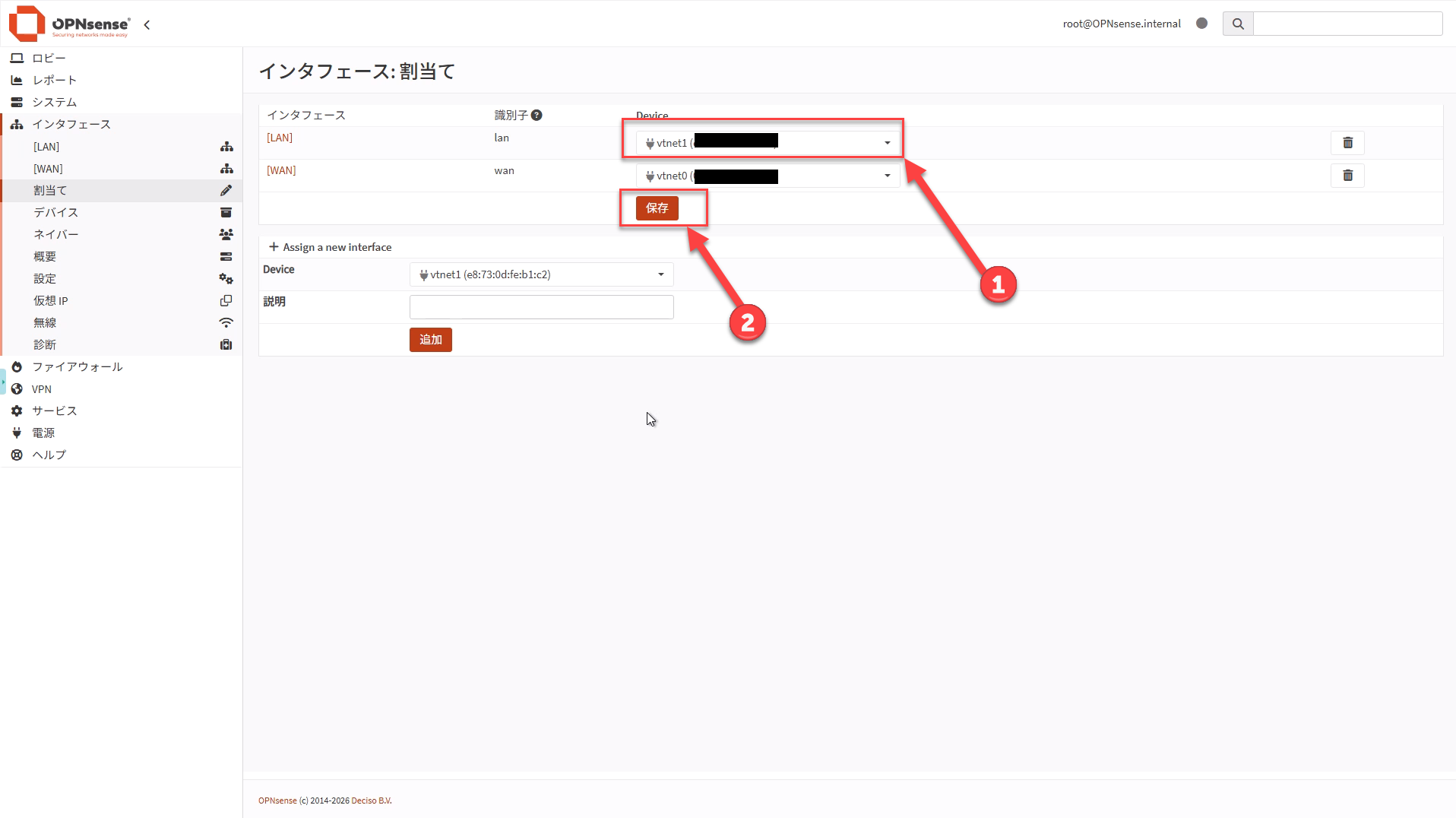Click the ファイアウォール flame icon in the sidebar

point(17,366)
